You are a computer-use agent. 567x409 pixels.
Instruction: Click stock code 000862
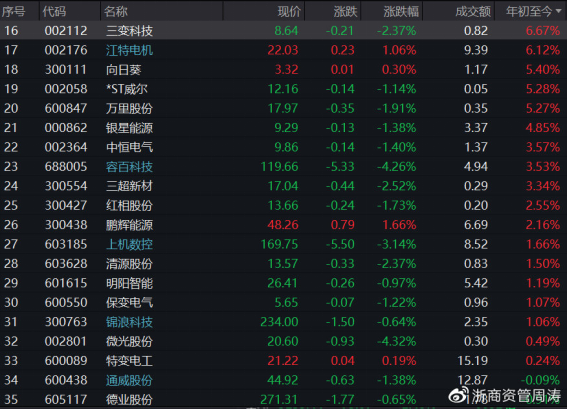coord(66,128)
